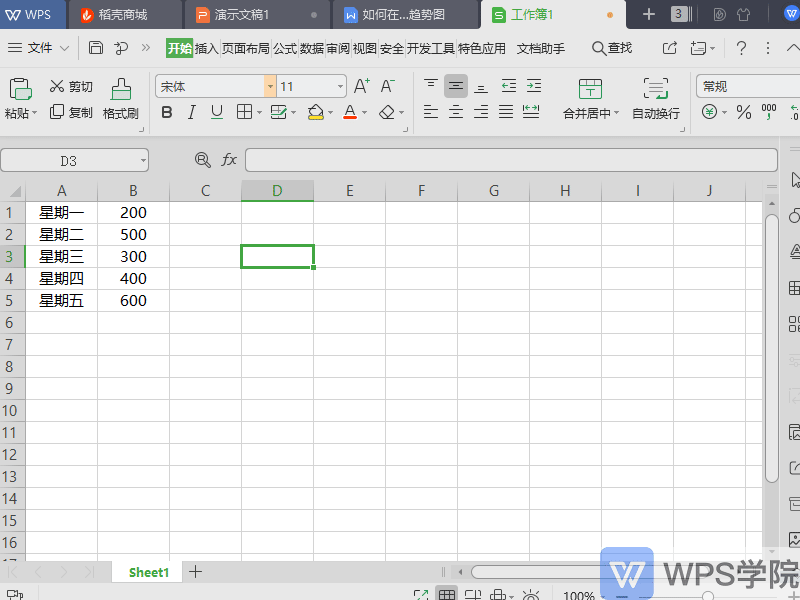This screenshot has width=800, height=600.
Task: Click the save icon in quick toolbar
Action: (96, 48)
